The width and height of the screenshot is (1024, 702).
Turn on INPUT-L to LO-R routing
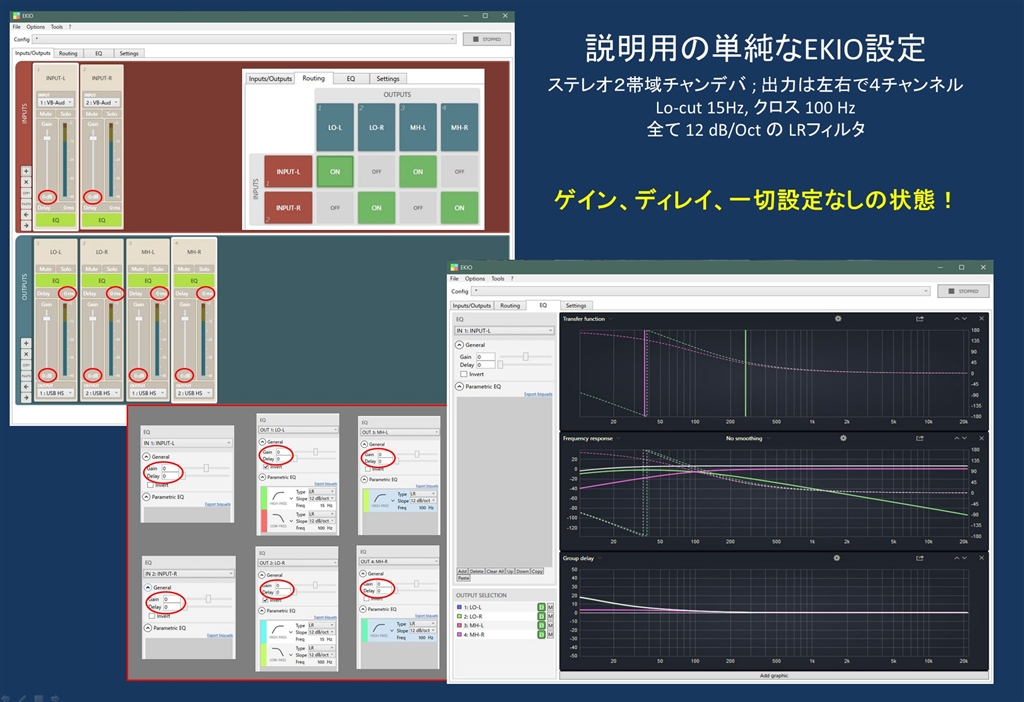click(x=376, y=172)
